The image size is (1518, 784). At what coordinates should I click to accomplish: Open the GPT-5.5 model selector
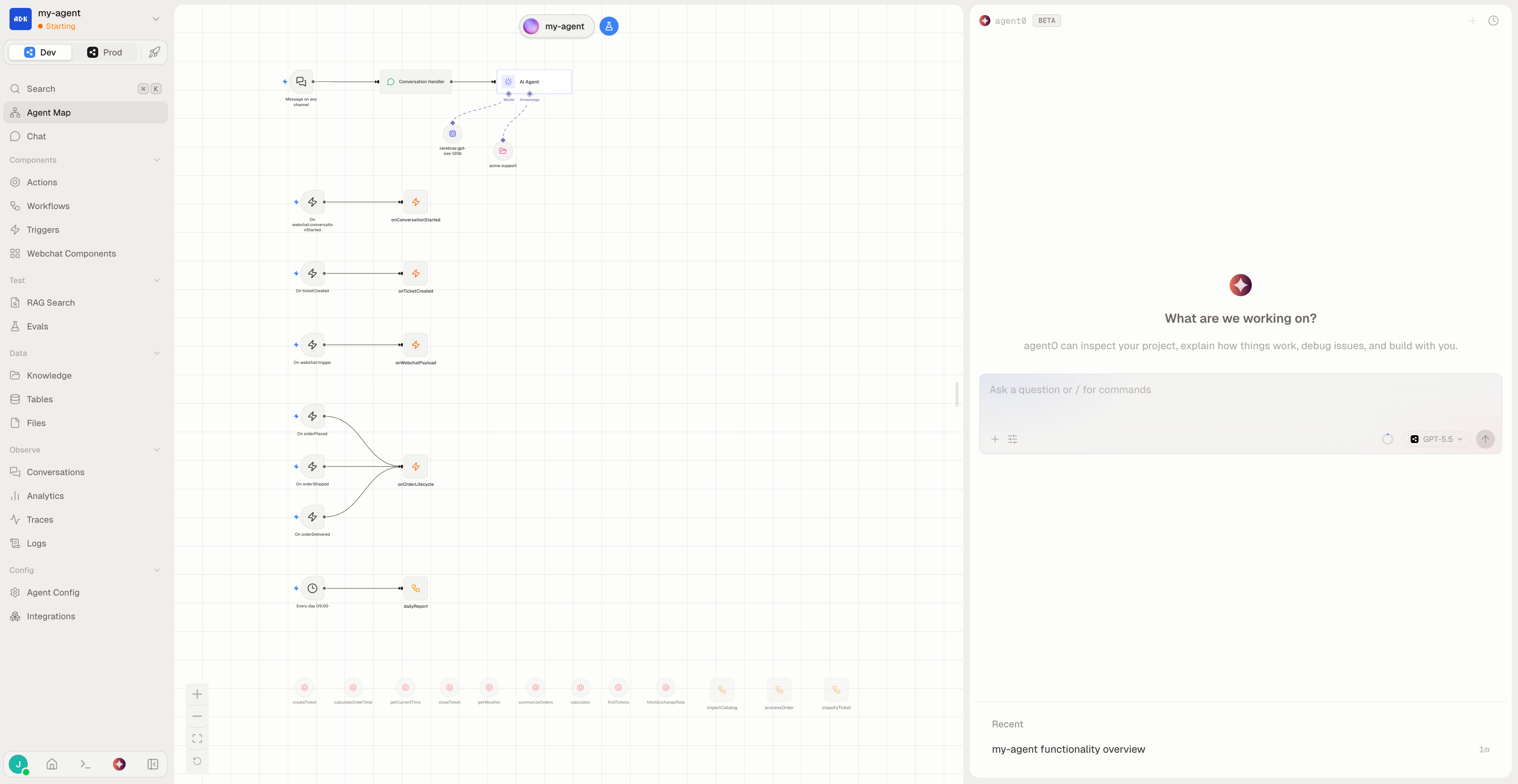1436,439
